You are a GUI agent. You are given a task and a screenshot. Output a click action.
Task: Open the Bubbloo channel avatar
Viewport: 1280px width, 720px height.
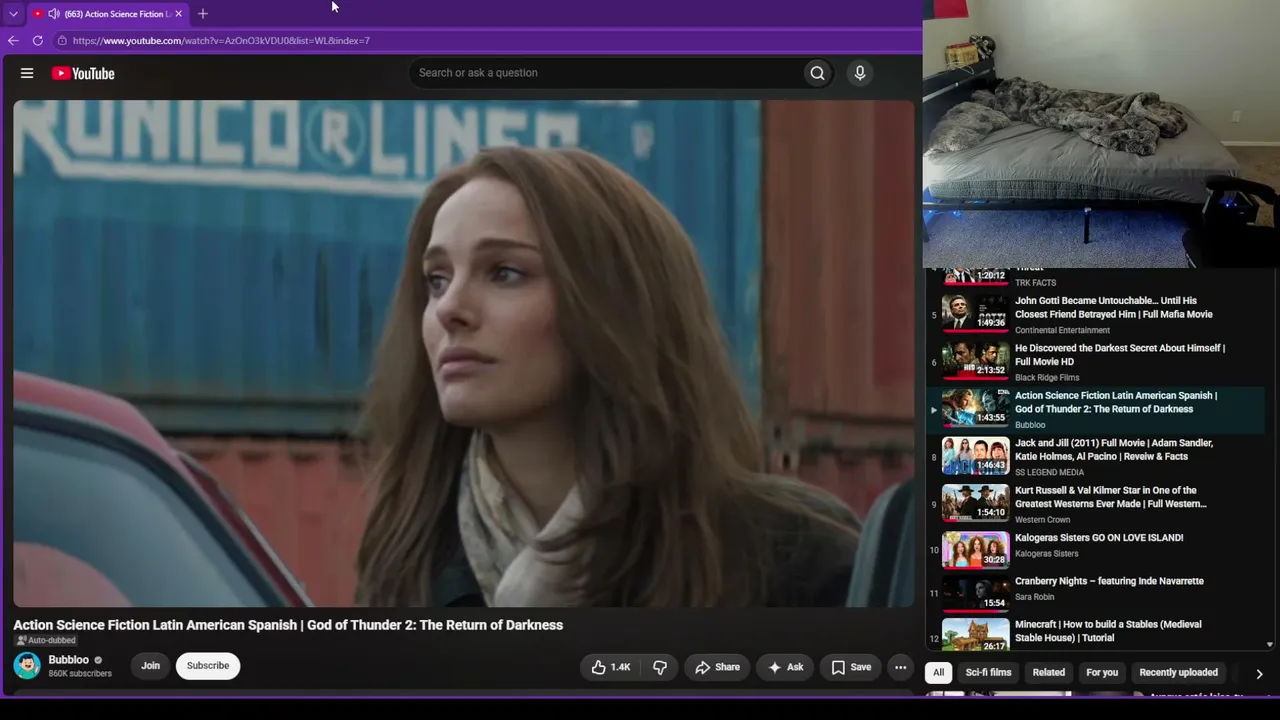click(x=27, y=665)
